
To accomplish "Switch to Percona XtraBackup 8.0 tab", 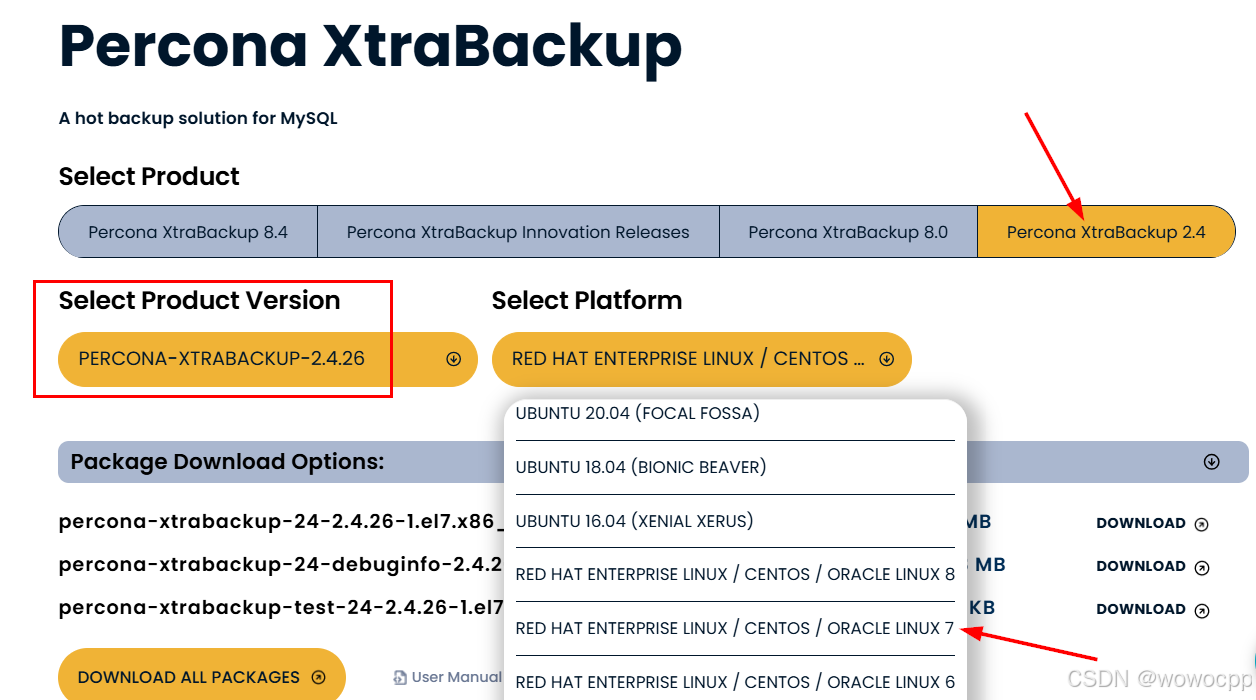I will [848, 232].
